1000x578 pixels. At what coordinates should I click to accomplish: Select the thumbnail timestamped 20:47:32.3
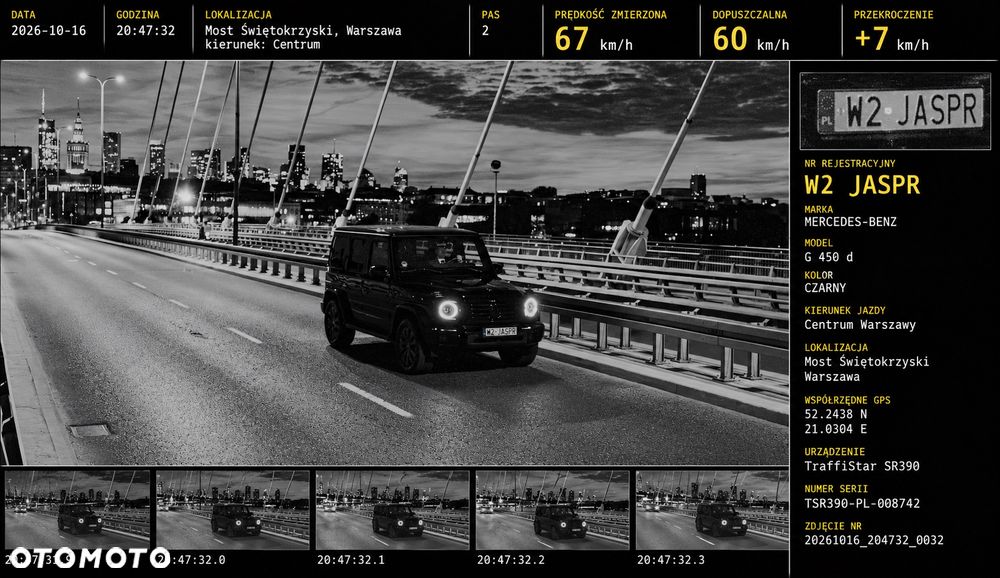712,510
